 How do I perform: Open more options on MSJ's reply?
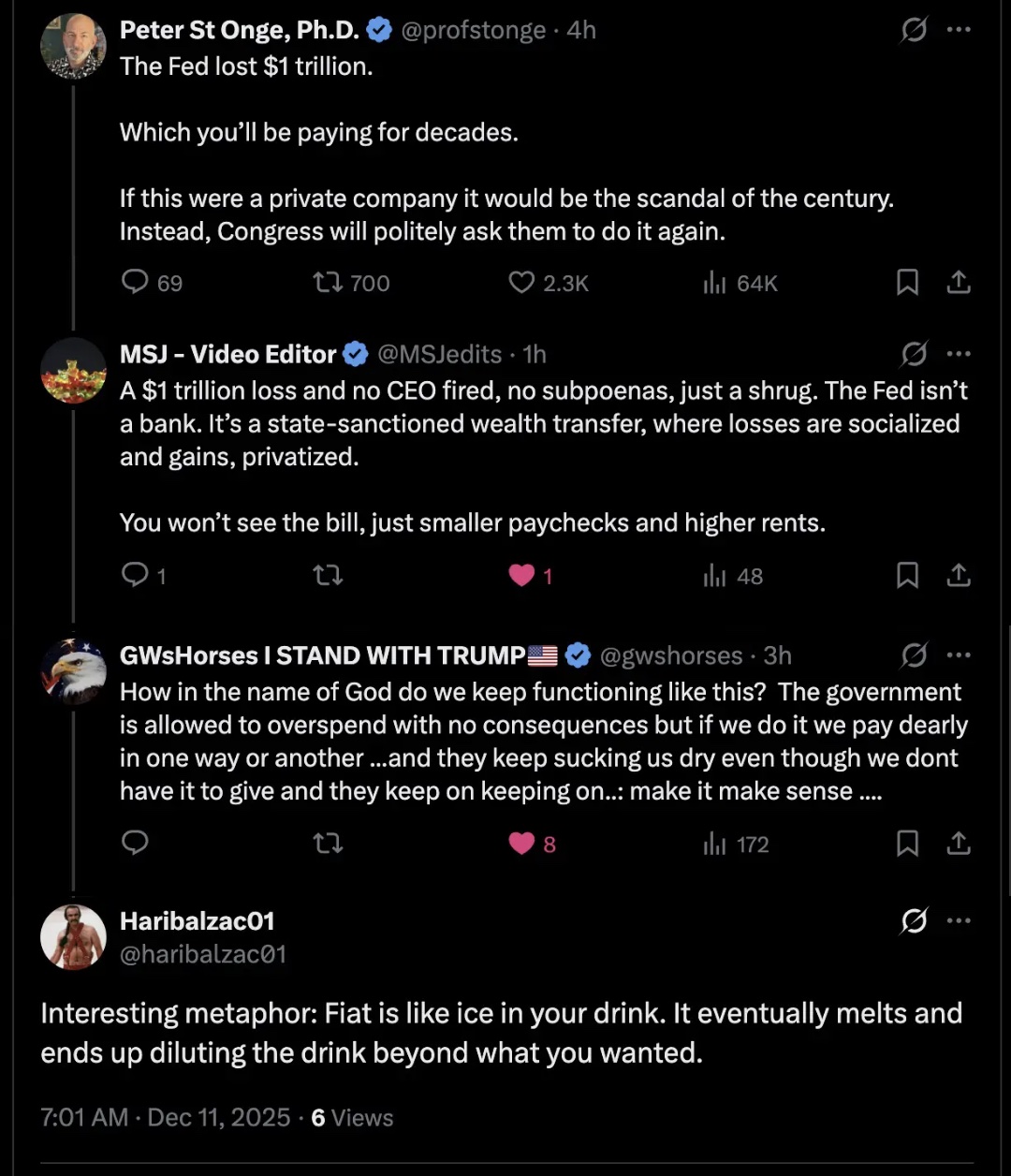click(959, 354)
